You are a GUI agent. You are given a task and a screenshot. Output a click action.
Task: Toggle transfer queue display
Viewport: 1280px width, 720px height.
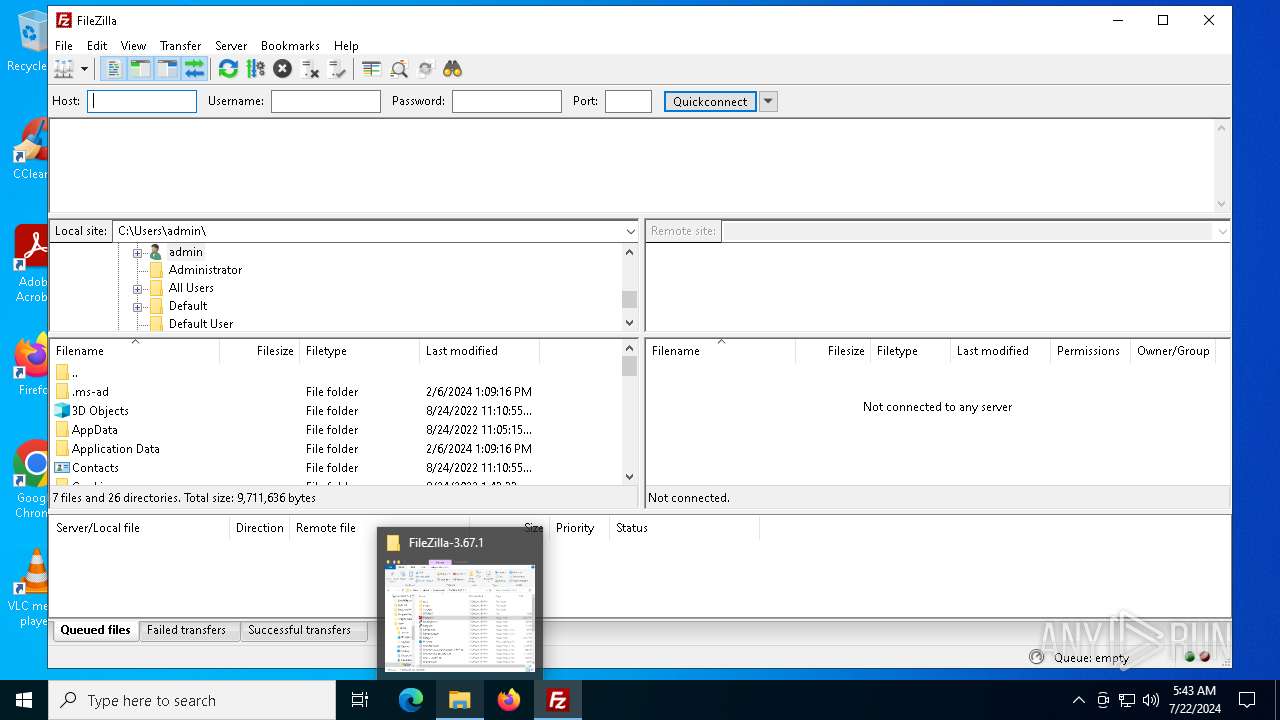click(x=194, y=69)
